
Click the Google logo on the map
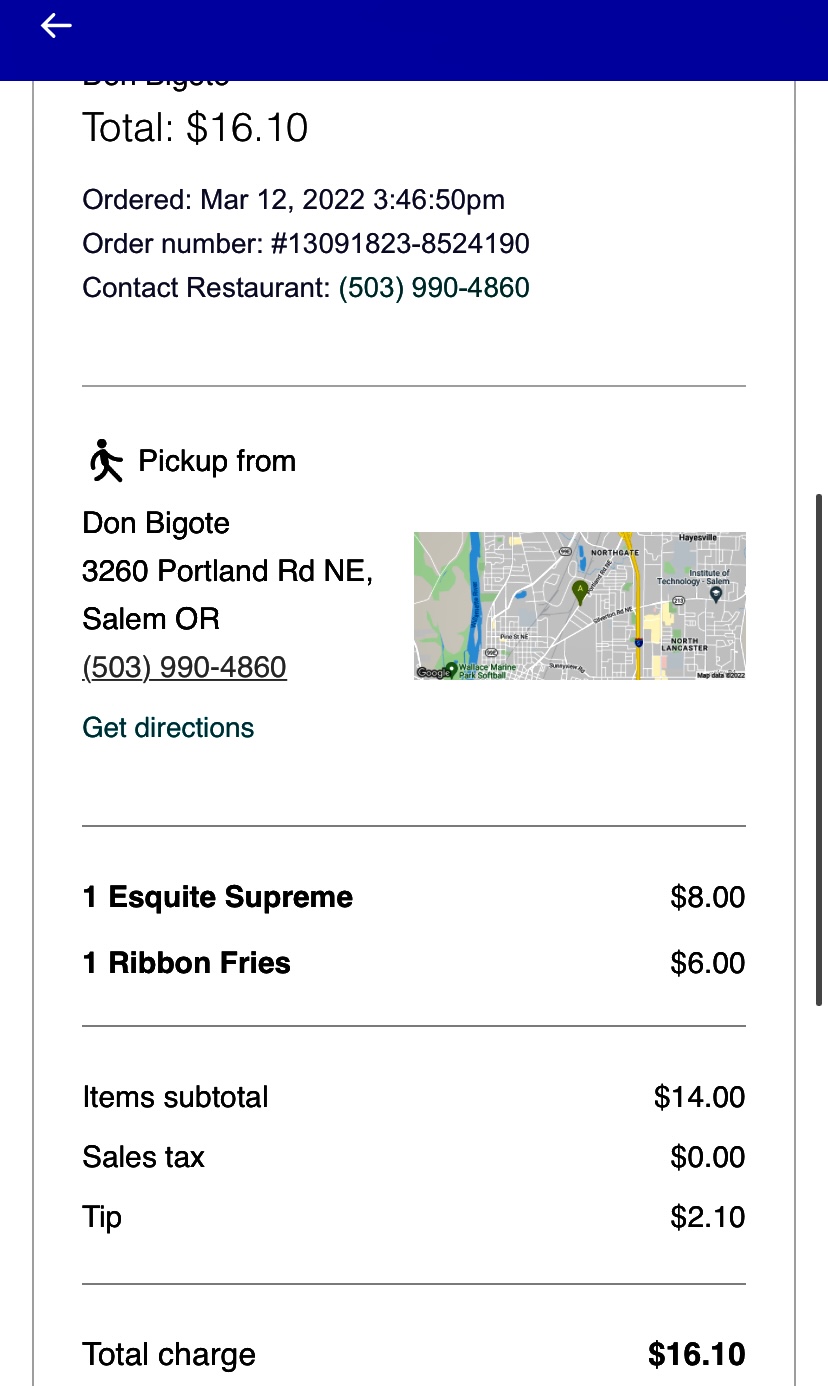[x=433, y=673]
